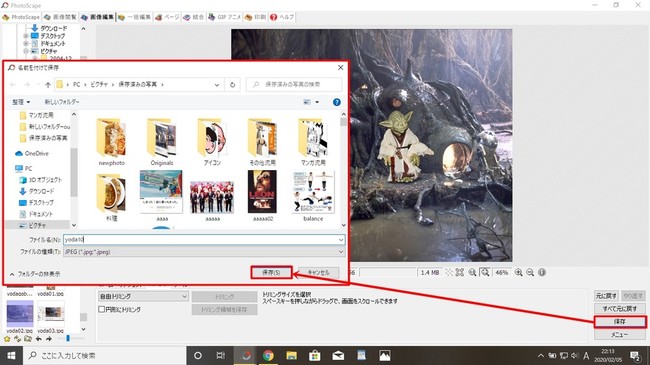
Task: Expand the ドキュメント tree node in PhotoScape
Action: click(x=26, y=44)
